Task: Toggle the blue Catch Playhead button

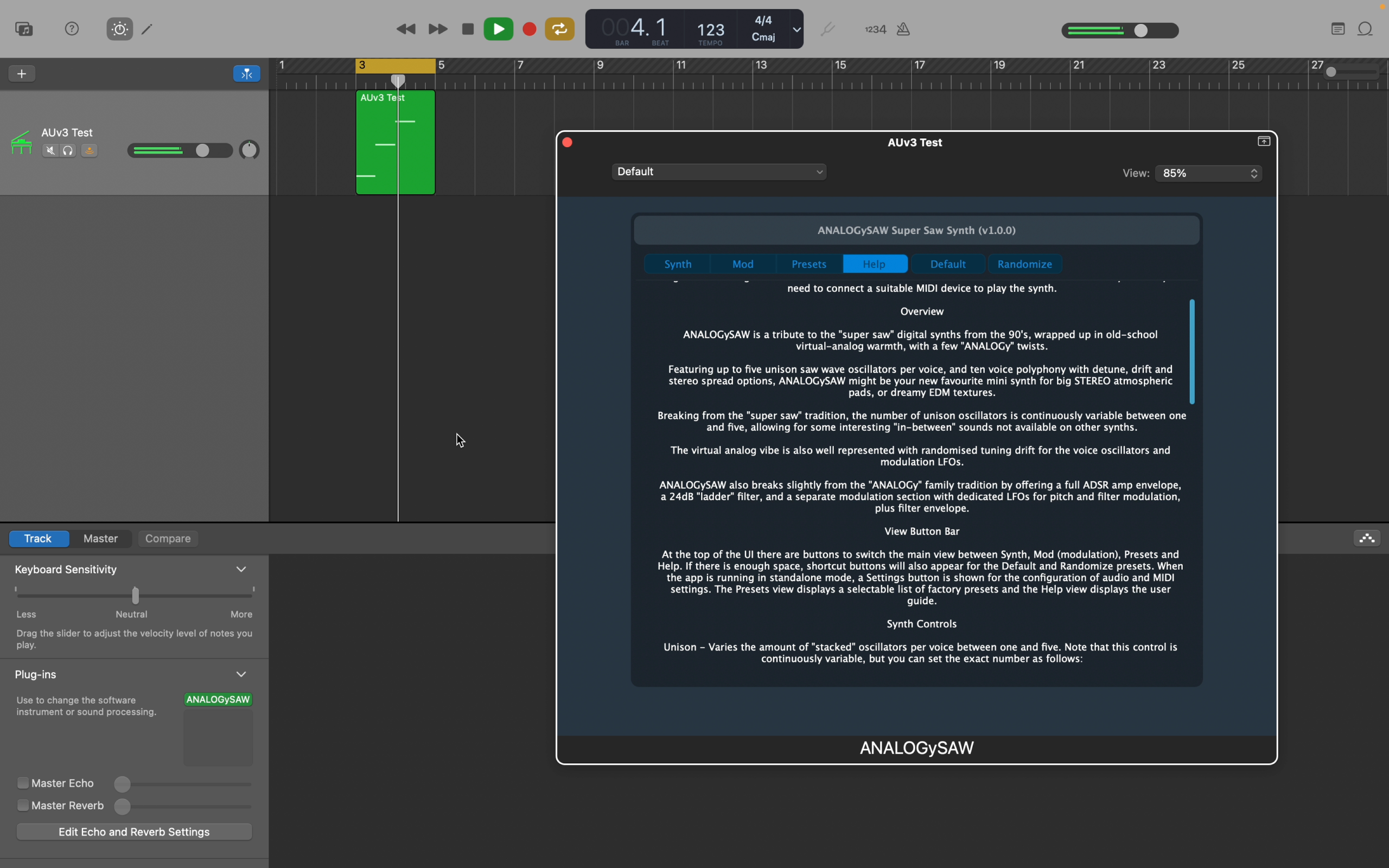Action: click(247, 73)
